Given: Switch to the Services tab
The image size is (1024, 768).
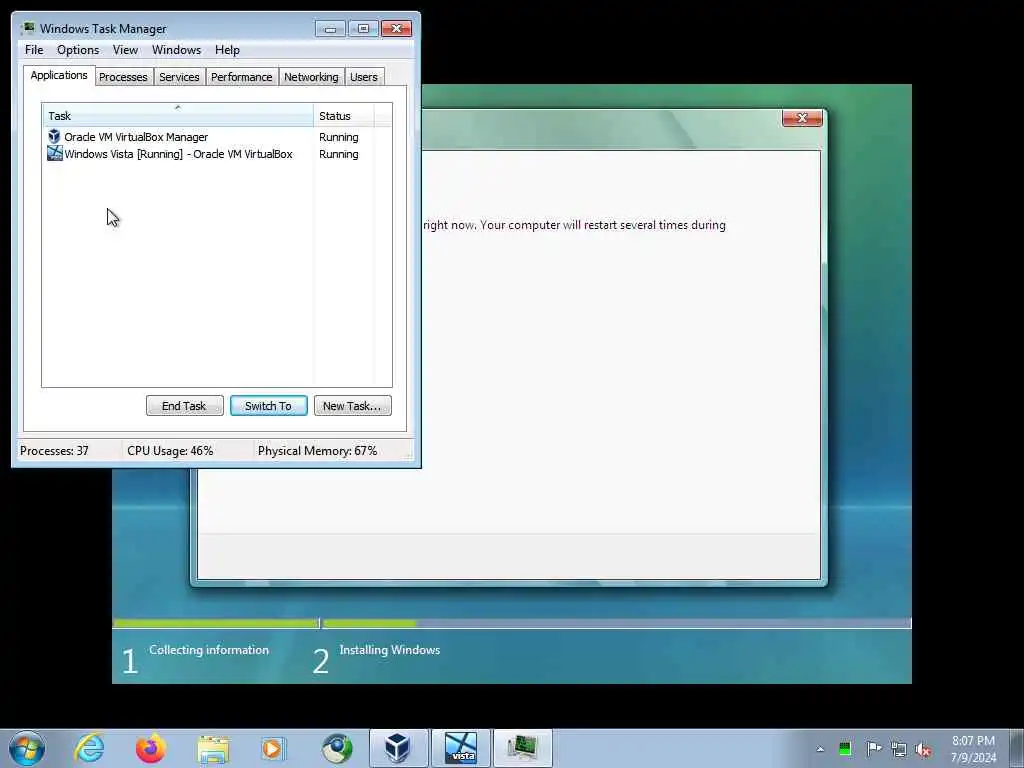Looking at the screenshot, I should click(179, 77).
